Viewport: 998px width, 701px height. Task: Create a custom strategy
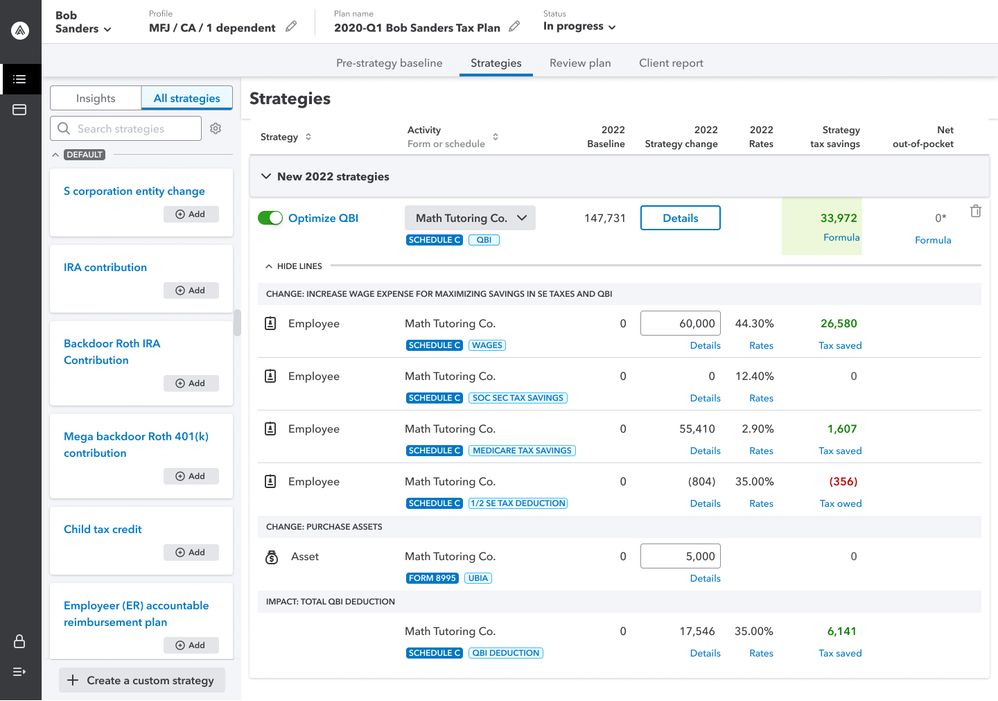pyautogui.click(x=141, y=680)
